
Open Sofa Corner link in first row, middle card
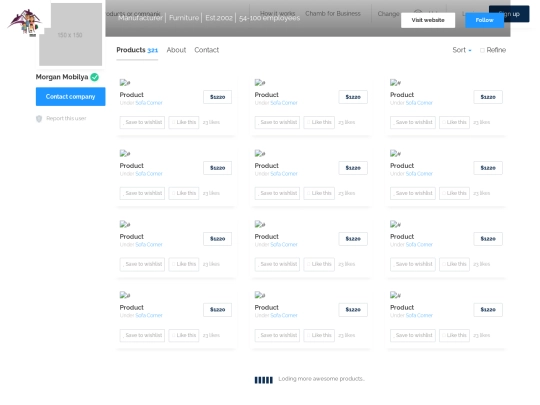[x=284, y=103]
